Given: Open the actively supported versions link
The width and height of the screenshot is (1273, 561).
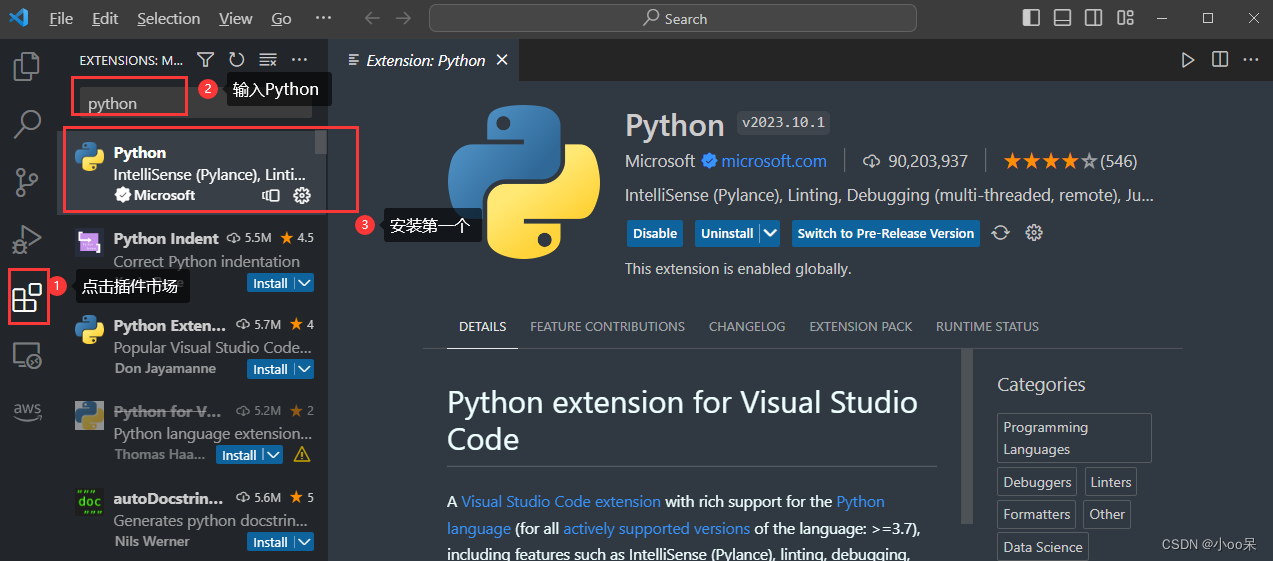Looking at the screenshot, I should 656,528.
